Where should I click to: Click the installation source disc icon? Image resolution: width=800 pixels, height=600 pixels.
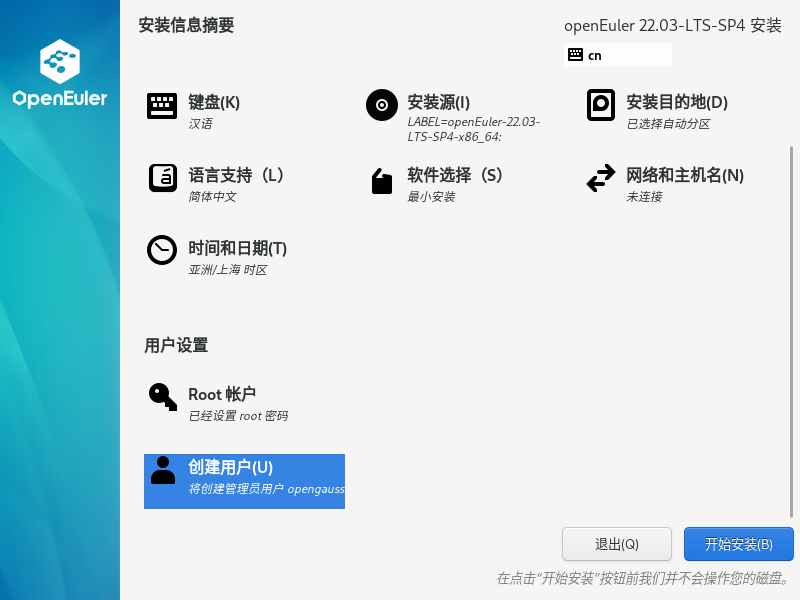[x=382, y=105]
